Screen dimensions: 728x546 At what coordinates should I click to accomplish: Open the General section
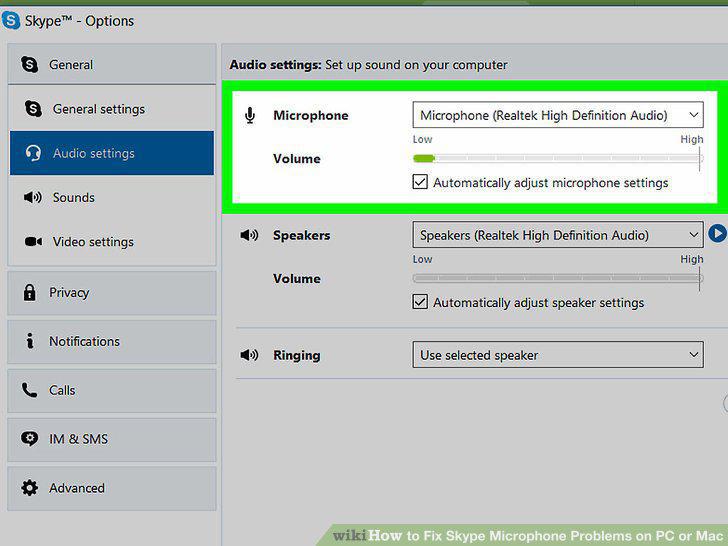coord(112,65)
